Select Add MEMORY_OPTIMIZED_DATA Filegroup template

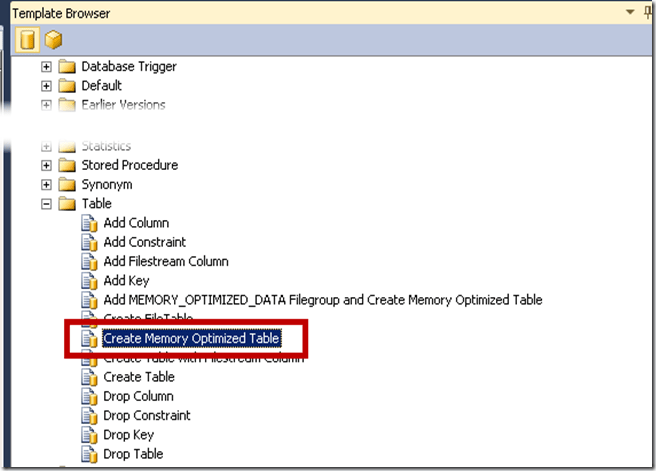322,300
